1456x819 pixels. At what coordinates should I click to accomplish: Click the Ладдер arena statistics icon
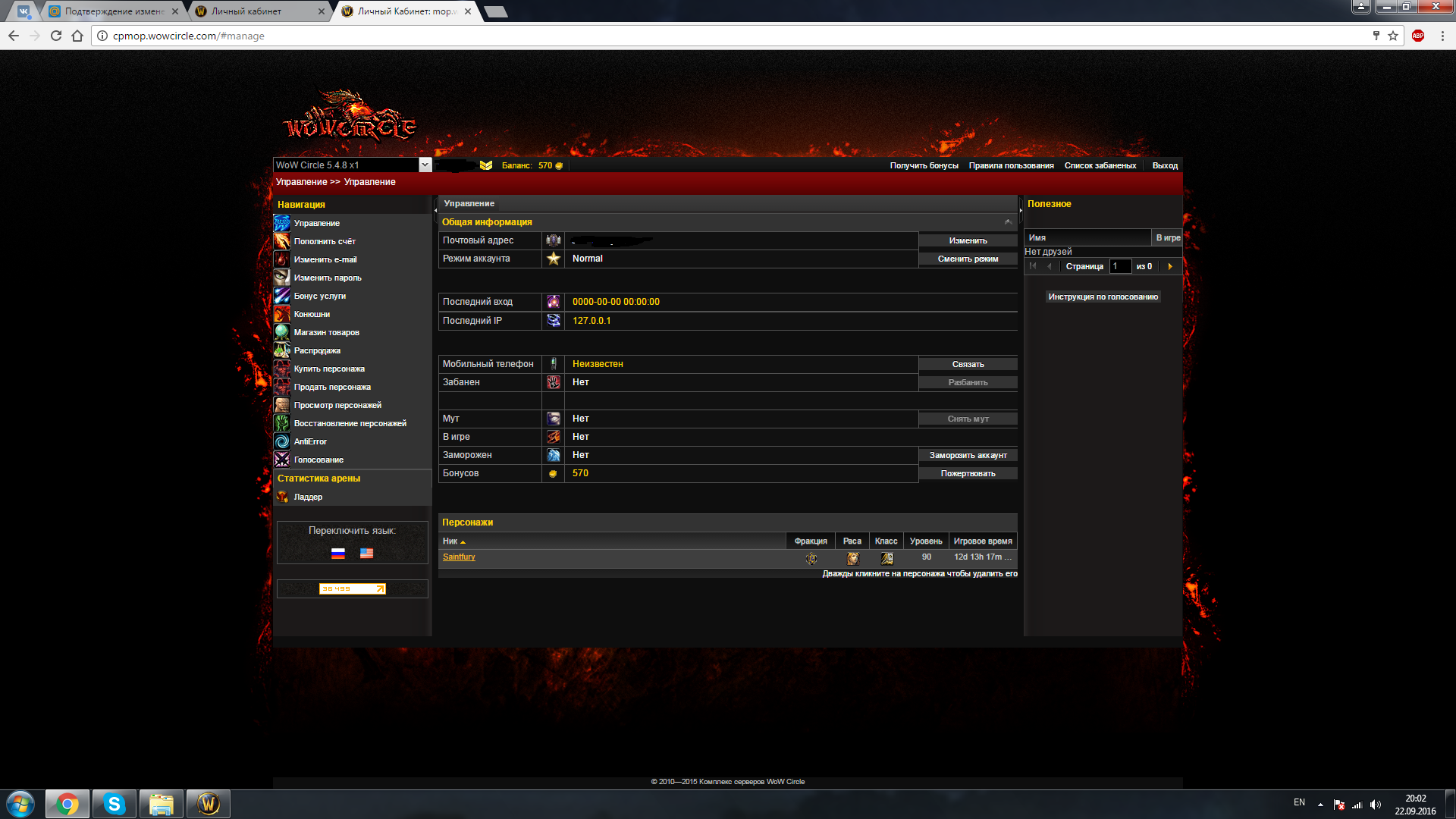(x=281, y=497)
